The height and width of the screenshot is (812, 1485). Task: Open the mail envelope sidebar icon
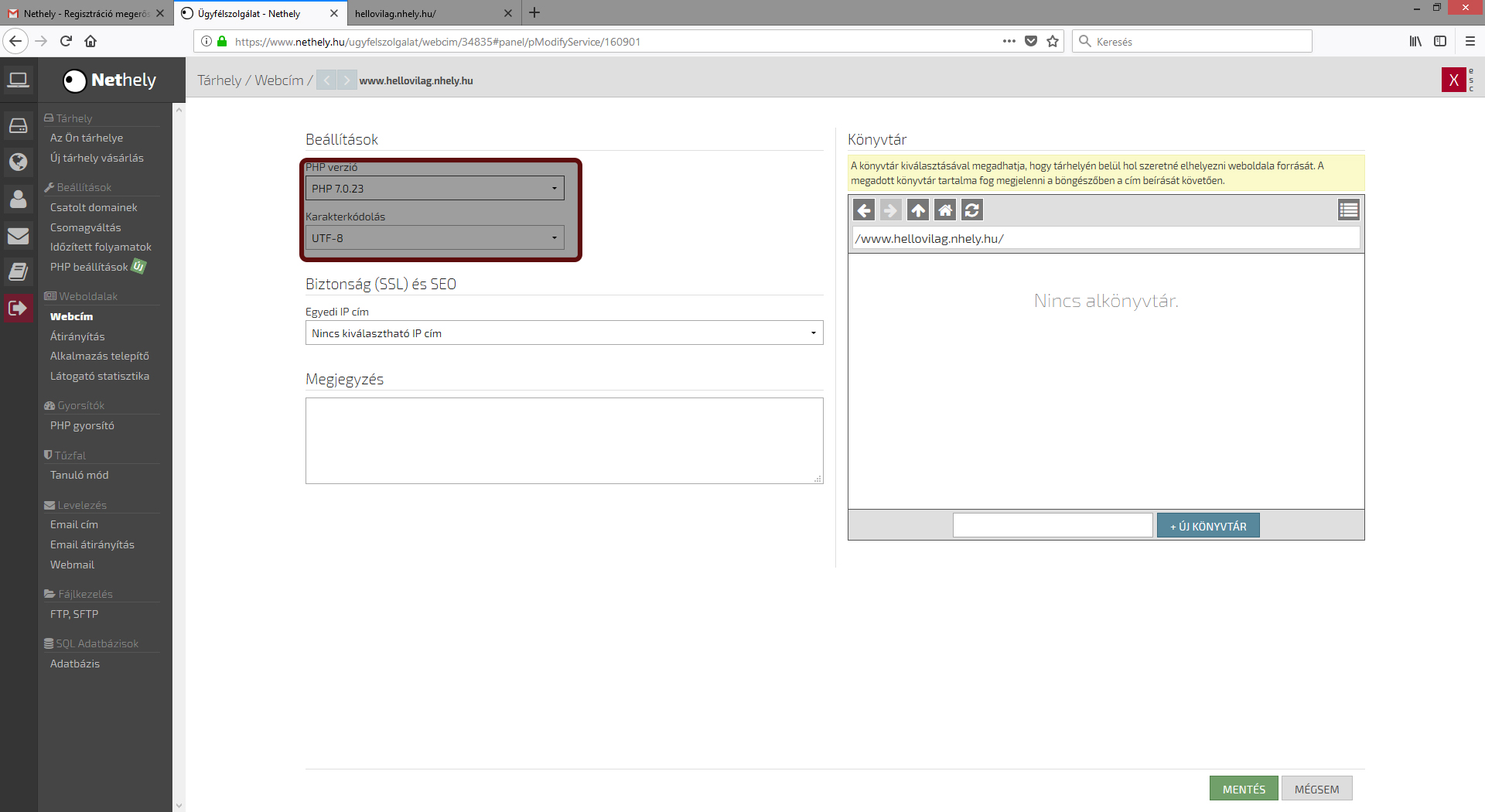point(19,236)
